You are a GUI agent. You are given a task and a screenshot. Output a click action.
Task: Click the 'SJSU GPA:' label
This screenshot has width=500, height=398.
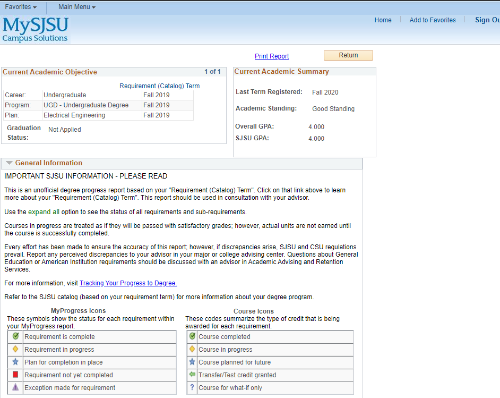[x=252, y=138]
